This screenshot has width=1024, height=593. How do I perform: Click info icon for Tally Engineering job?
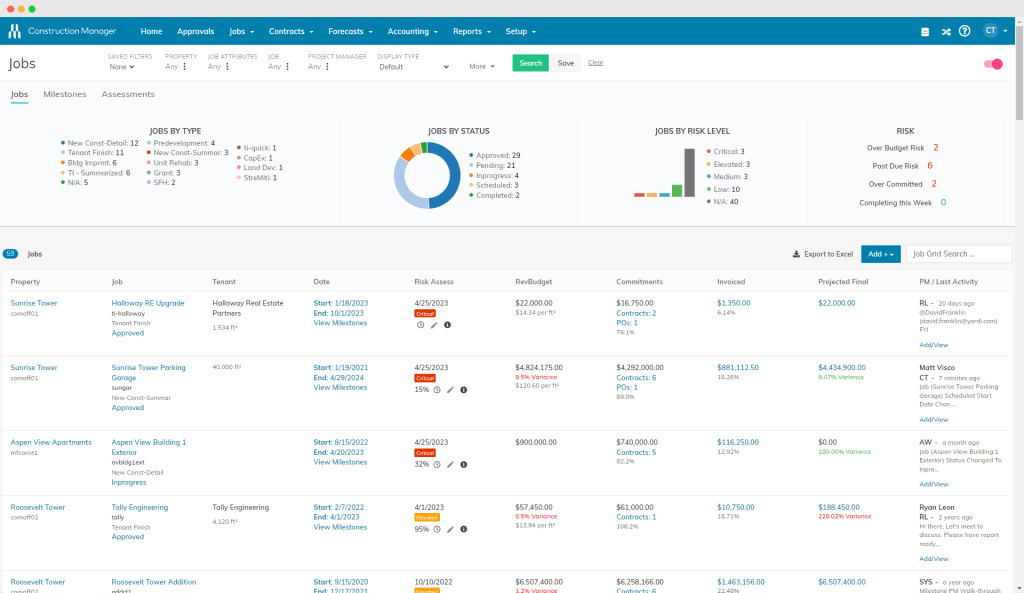(464, 529)
